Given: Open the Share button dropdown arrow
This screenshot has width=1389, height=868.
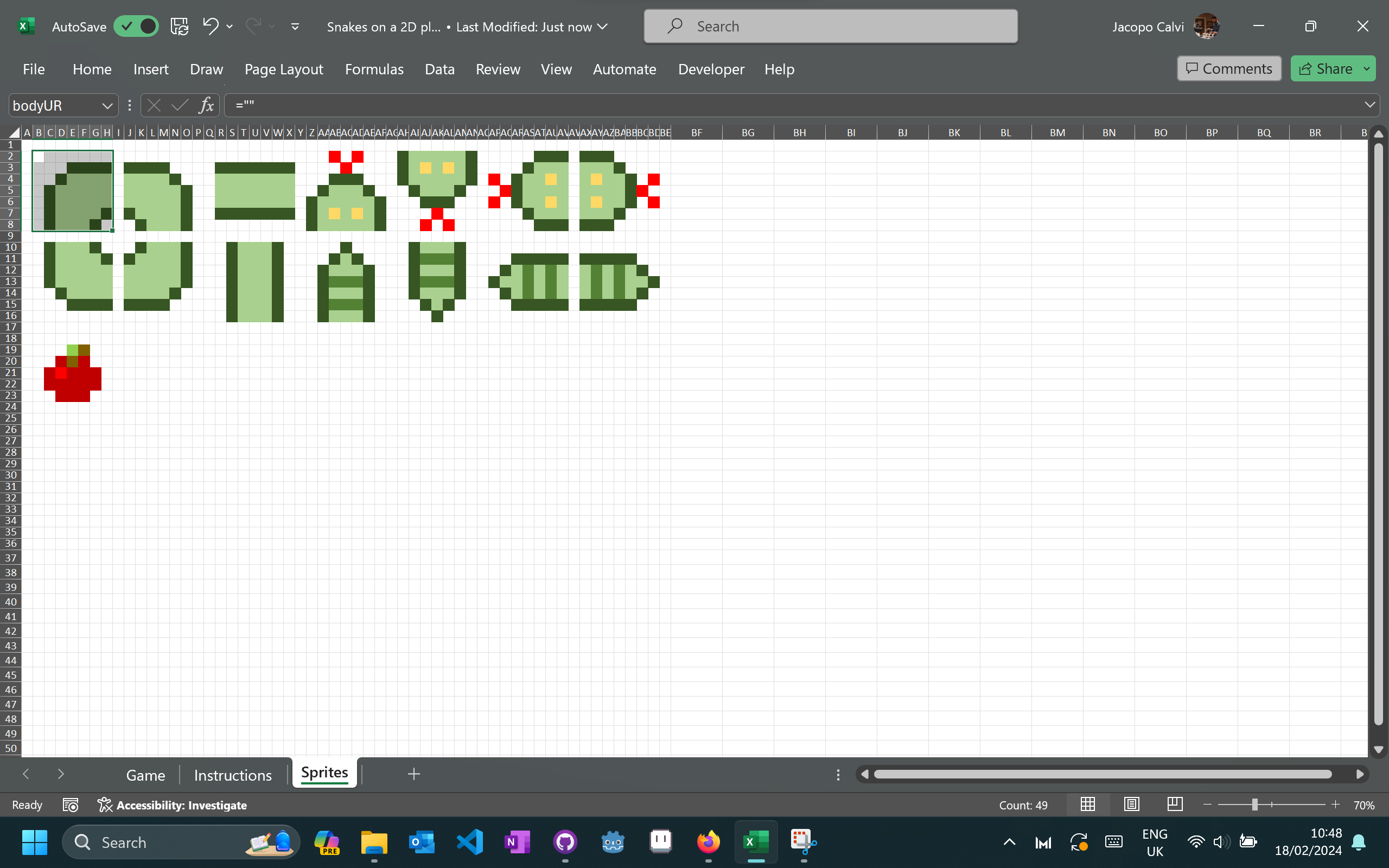Looking at the screenshot, I should [x=1367, y=69].
